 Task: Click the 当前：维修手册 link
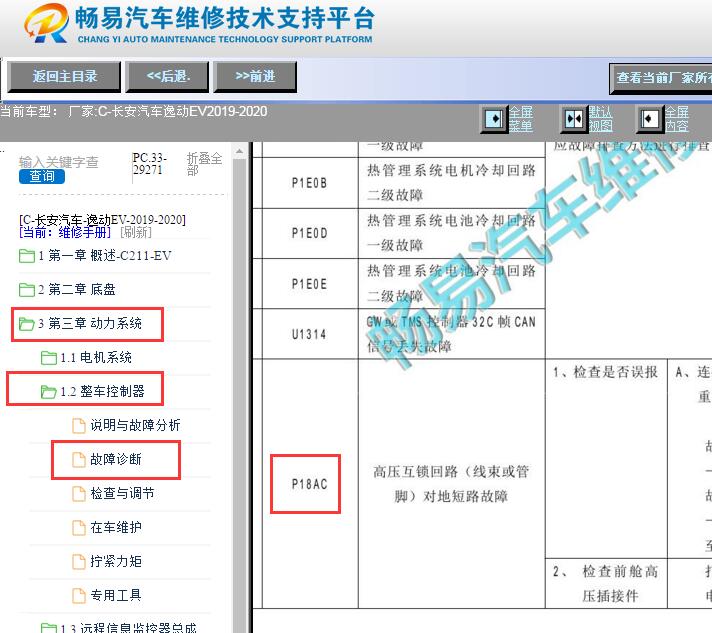[x=65, y=232]
